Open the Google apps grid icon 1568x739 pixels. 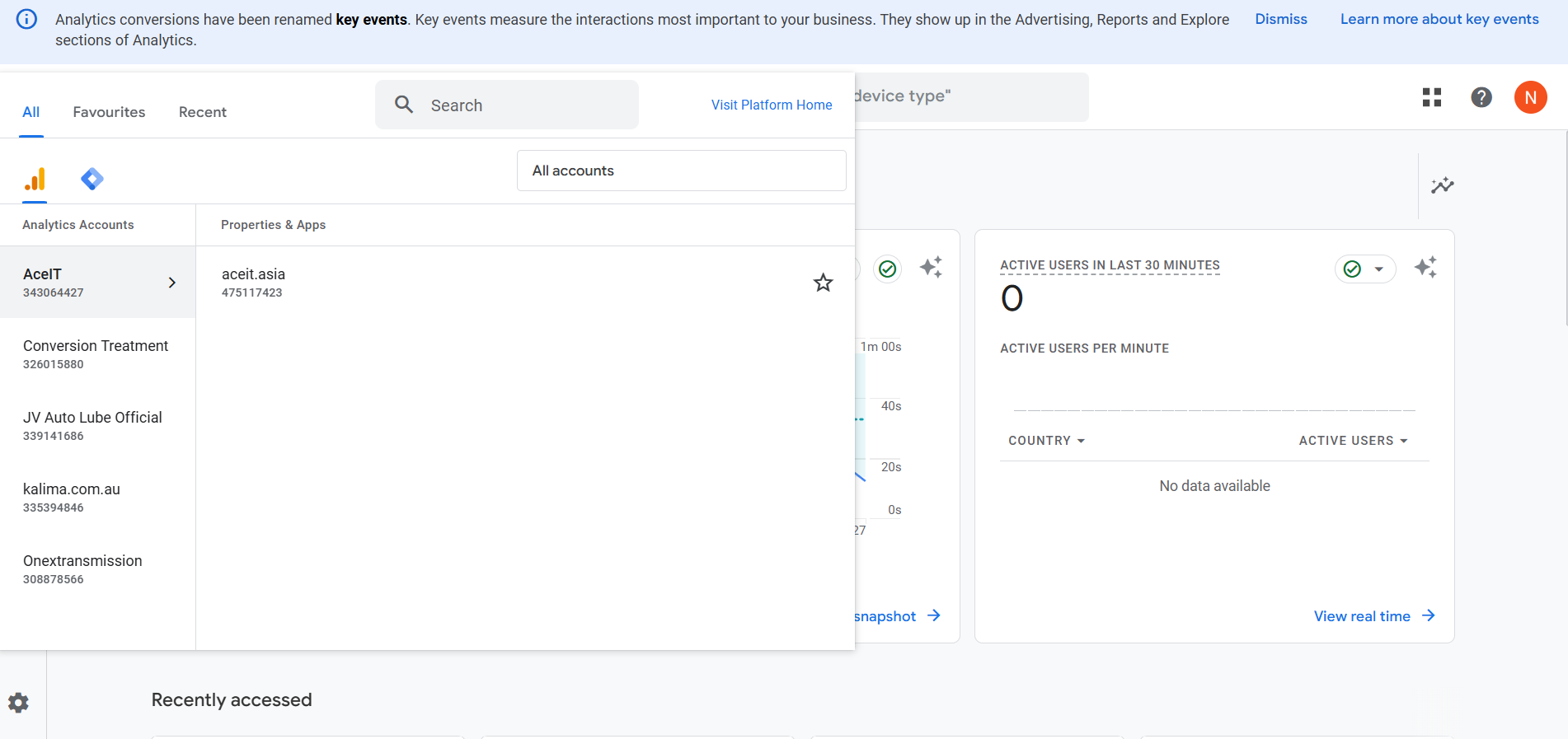(1431, 97)
